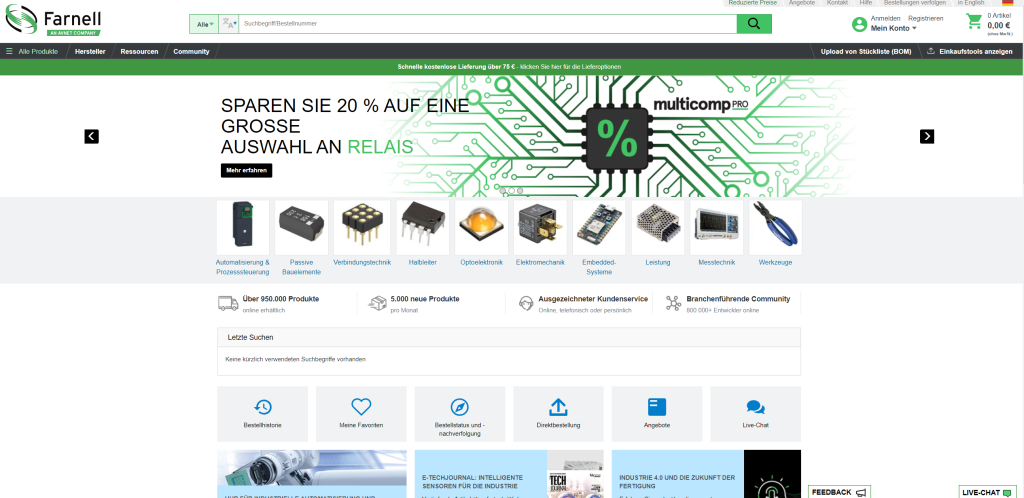The image size is (1024, 498).
Task: Open the Messtechnik oscilloscope image
Action: (716, 227)
